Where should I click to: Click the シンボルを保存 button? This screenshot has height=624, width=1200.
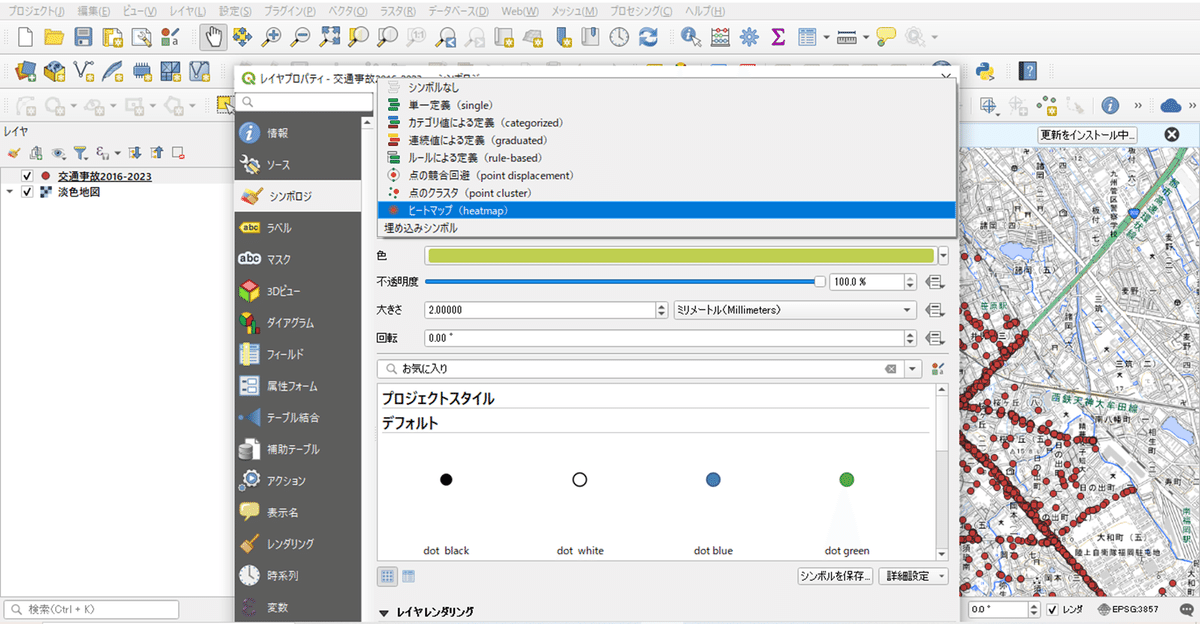pos(836,577)
